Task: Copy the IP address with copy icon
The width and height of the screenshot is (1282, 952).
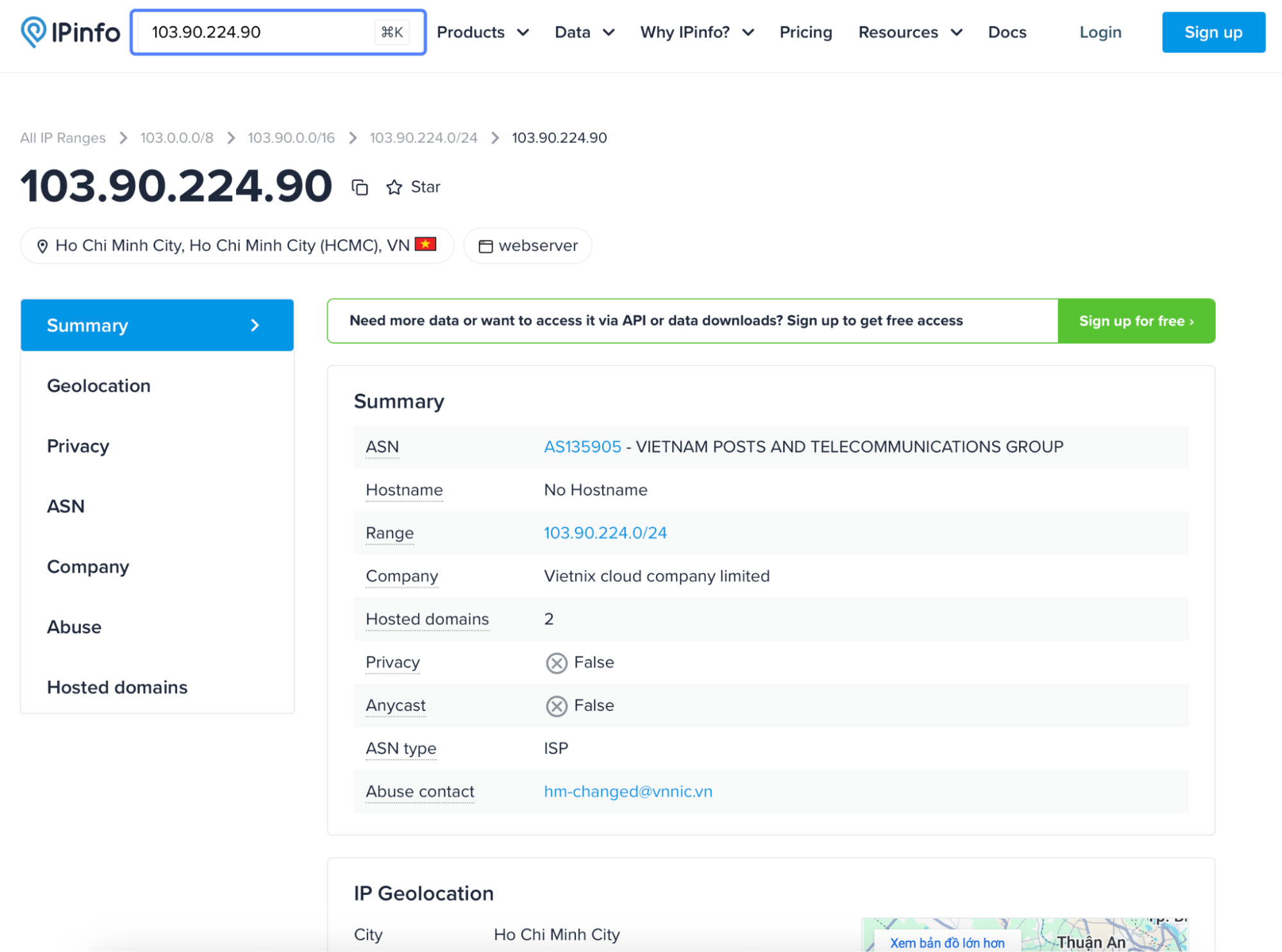Action: point(360,187)
